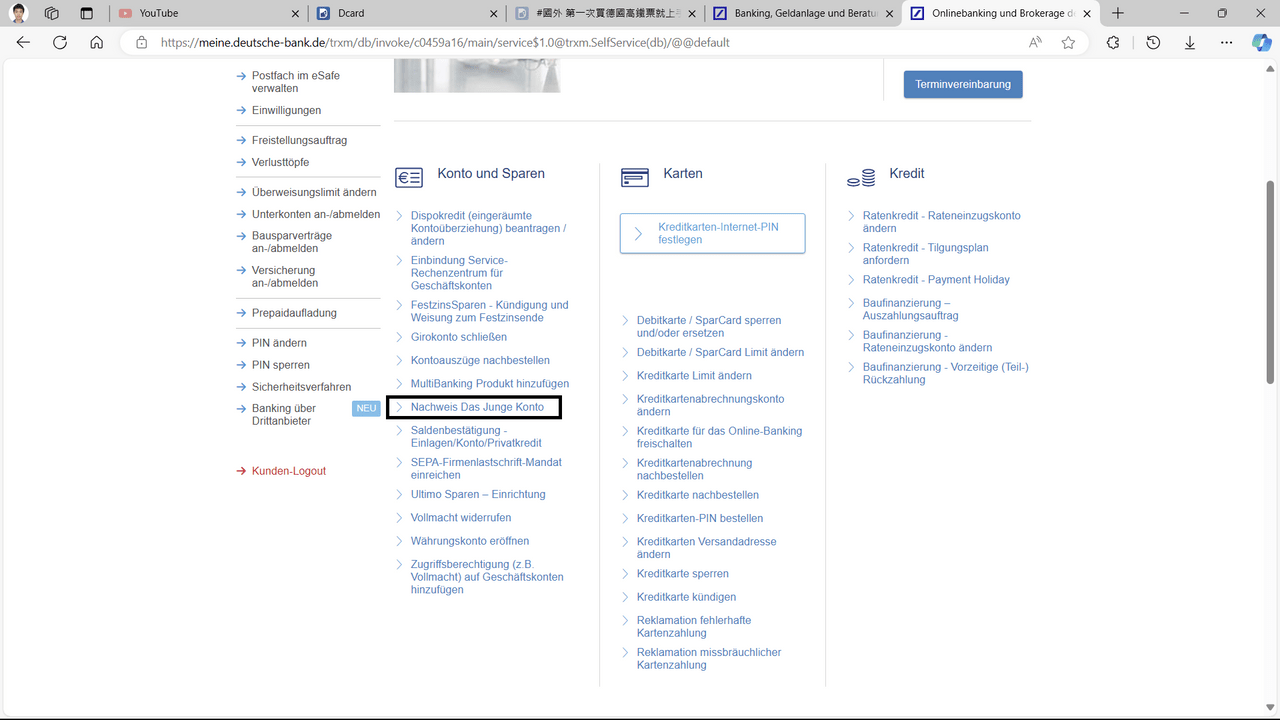Open Girokonto schließen
1280x720 pixels.
click(x=459, y=337)
